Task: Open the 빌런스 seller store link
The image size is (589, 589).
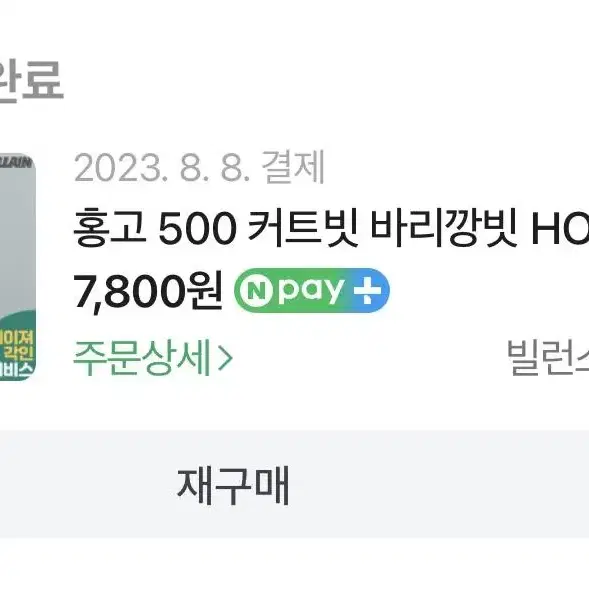Action: pos(548,358)
